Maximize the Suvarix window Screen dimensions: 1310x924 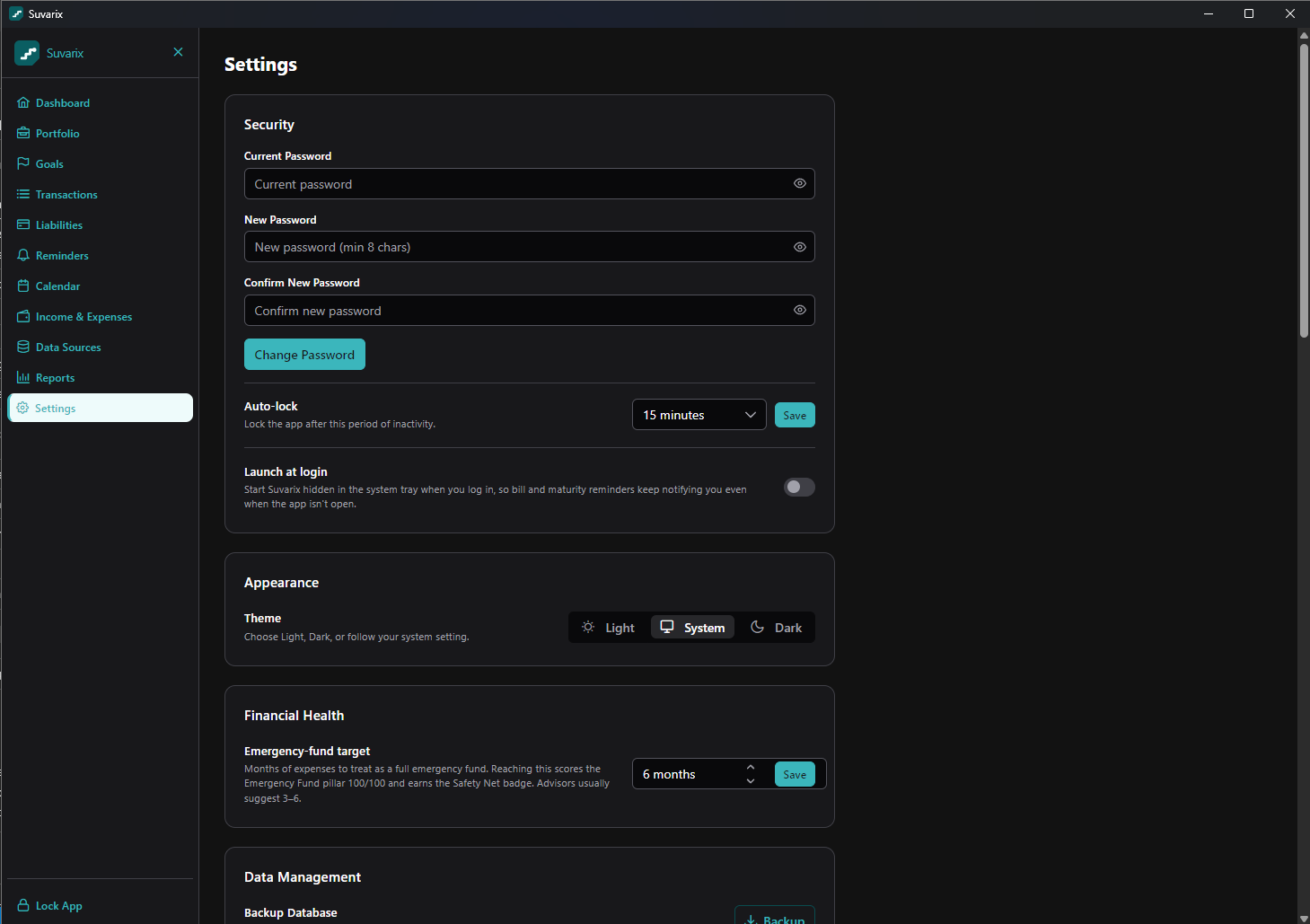click(x=1249, y=13)
